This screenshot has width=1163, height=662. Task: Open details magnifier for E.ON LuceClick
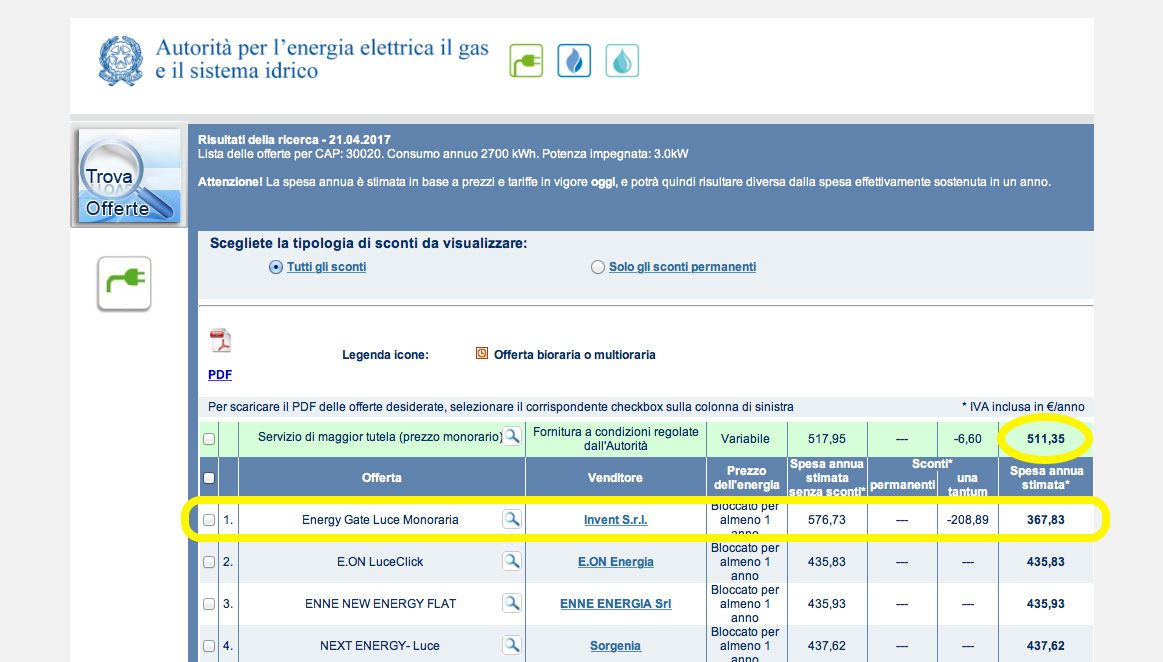[x=512, y=561]
